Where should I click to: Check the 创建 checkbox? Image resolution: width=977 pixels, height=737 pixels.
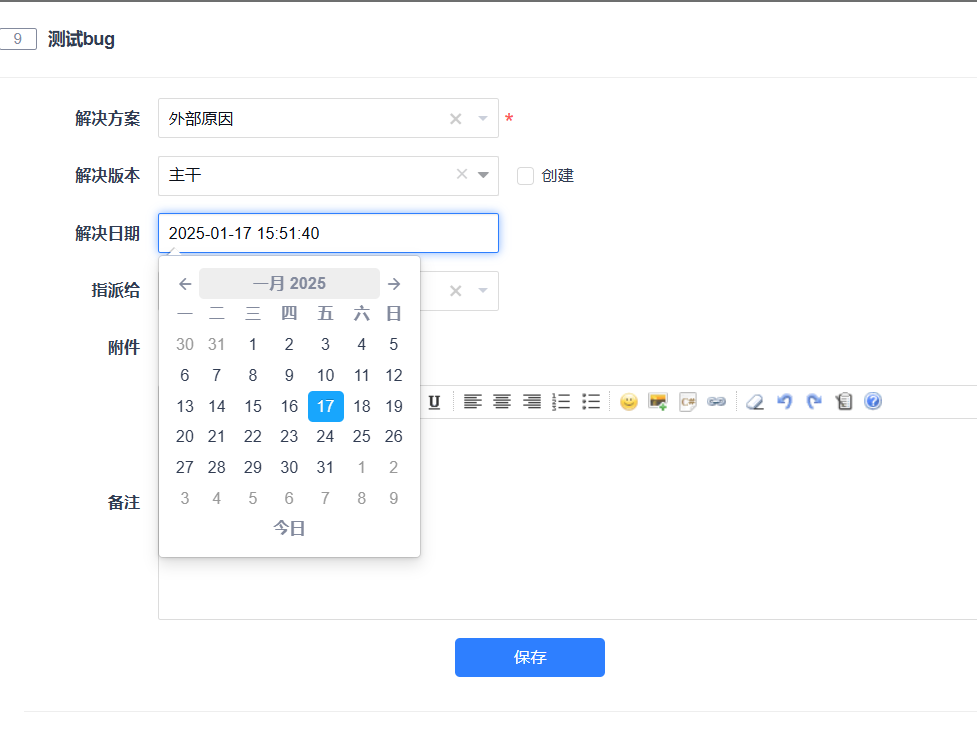525,176
